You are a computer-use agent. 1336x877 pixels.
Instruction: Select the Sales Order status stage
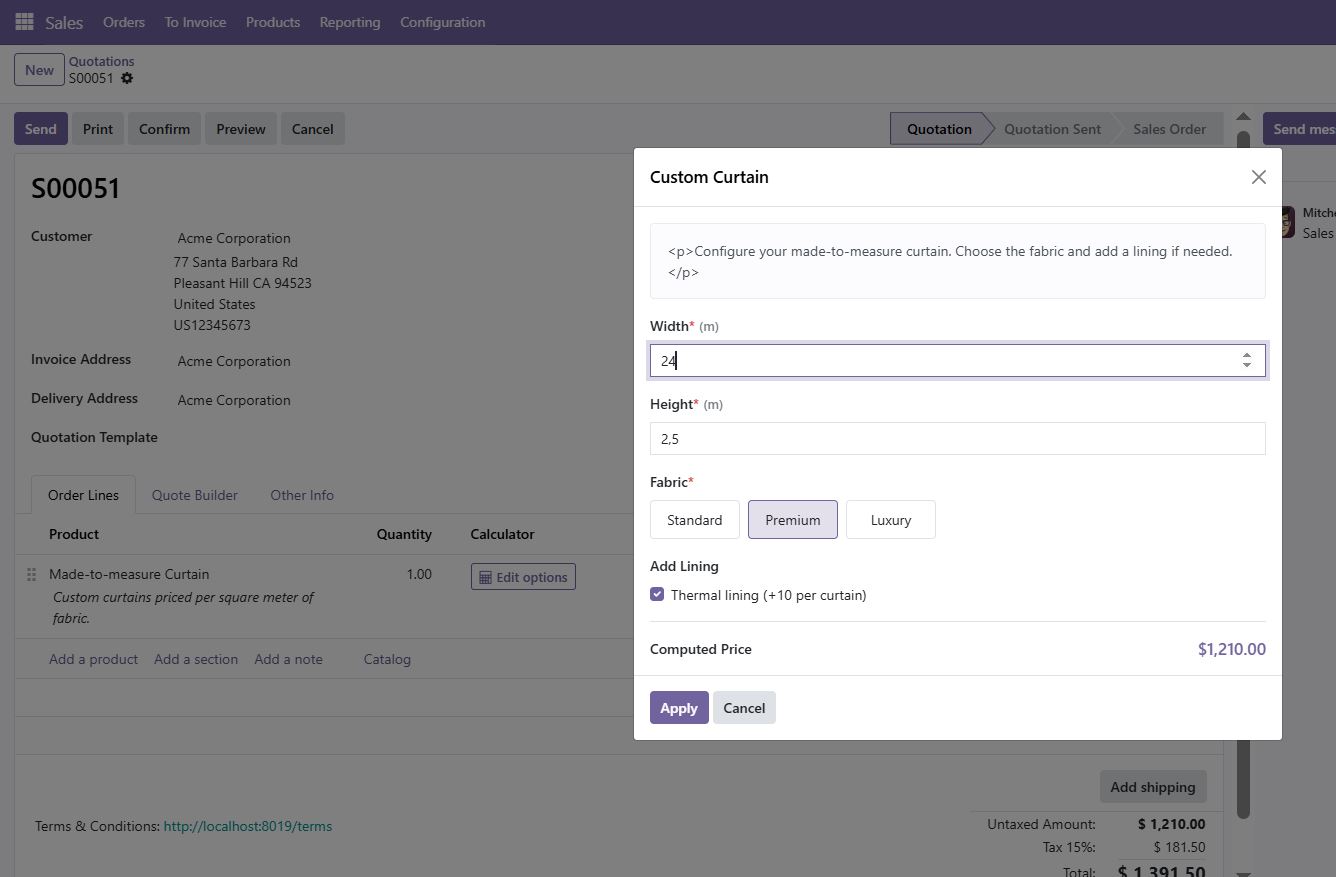click(x=1169, y=129)
